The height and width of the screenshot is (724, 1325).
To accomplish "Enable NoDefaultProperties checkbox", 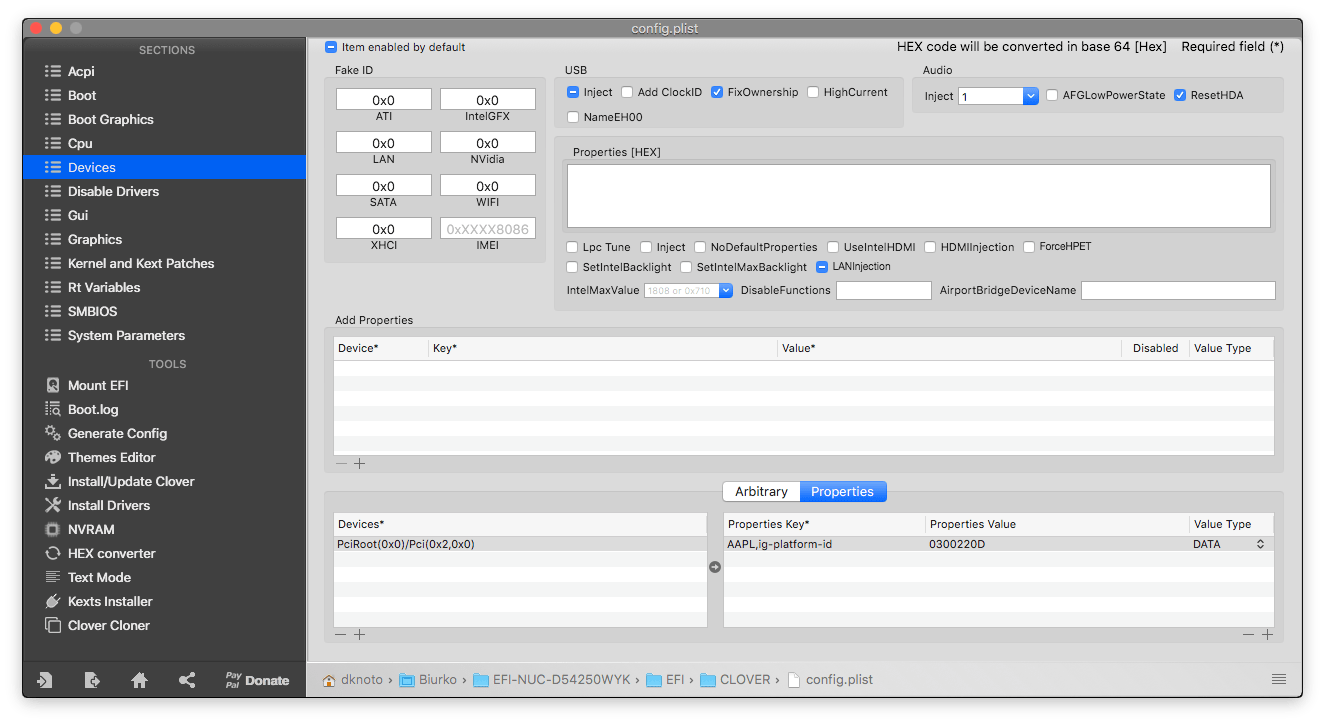I will pyautogui.click(x=701, y=247).
